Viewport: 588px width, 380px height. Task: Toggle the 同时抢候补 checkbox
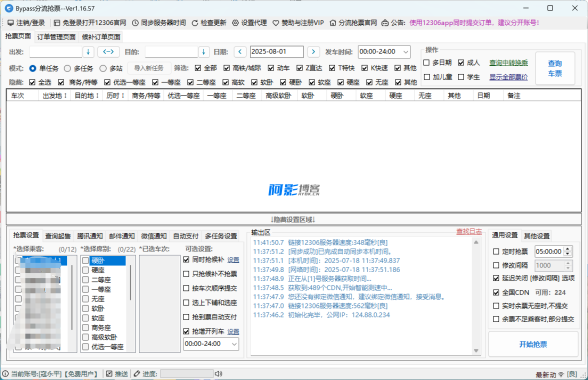[186, 260]
